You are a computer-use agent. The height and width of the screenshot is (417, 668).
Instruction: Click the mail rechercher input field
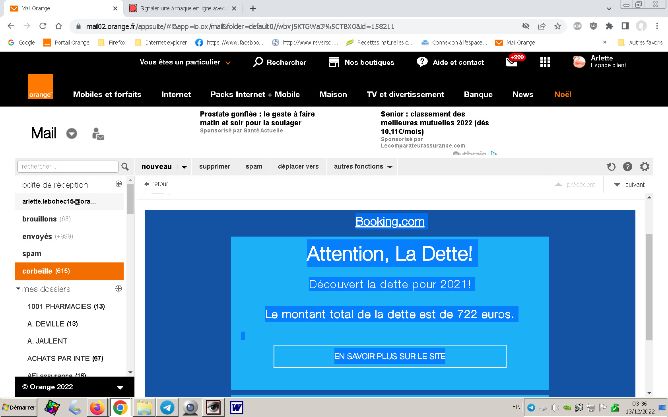pyautogui.click(x=68, y=167)
